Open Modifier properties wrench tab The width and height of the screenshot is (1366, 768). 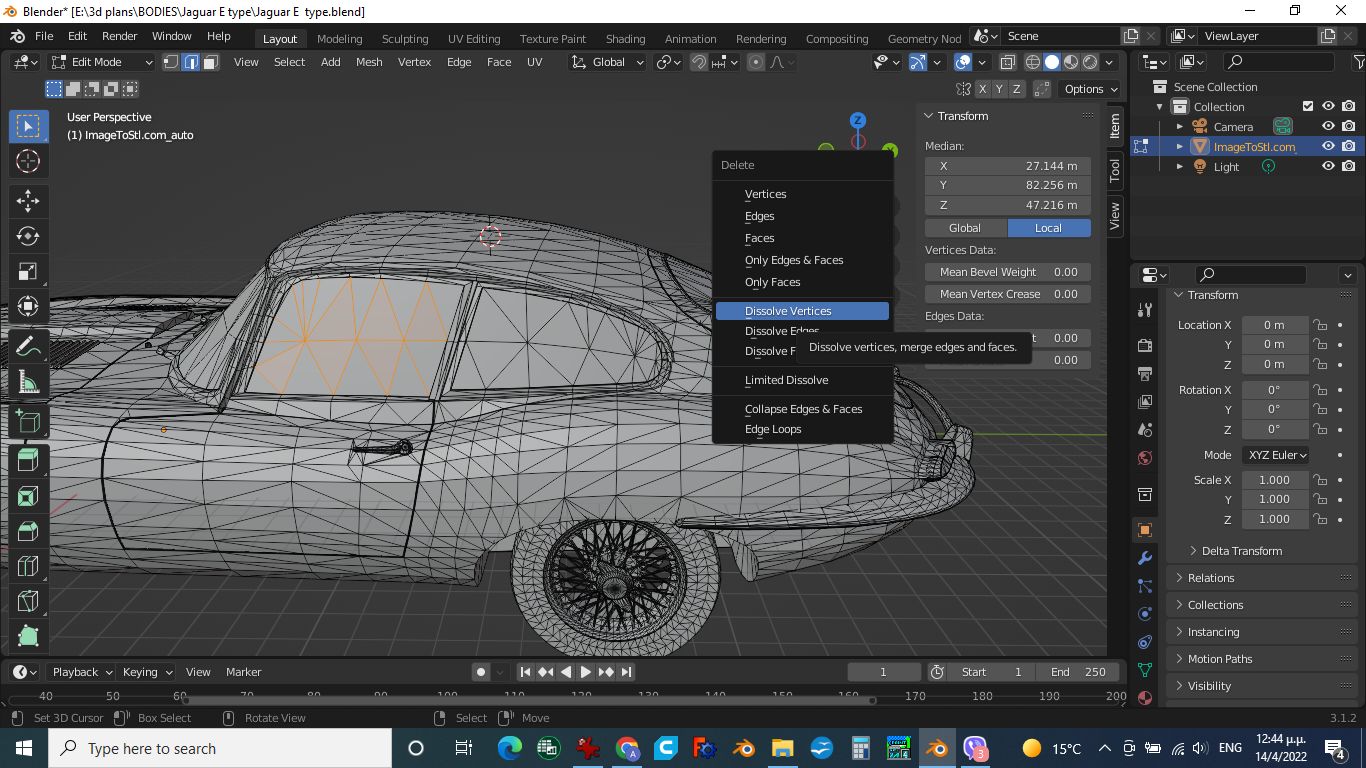1145,558
